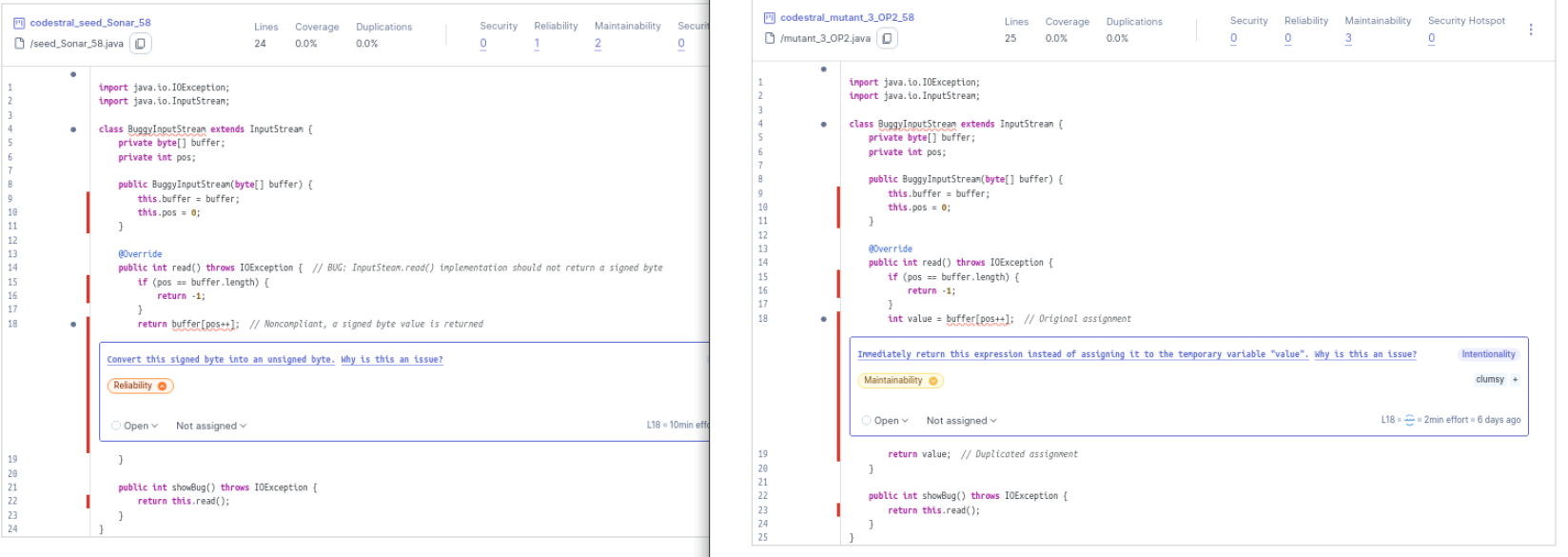Image resolution: width=1568 pixels, height=557 pixels.
Task: Open the 'Convert this signed byte into an unsigned byte' issue
Action: click(221, 360)
